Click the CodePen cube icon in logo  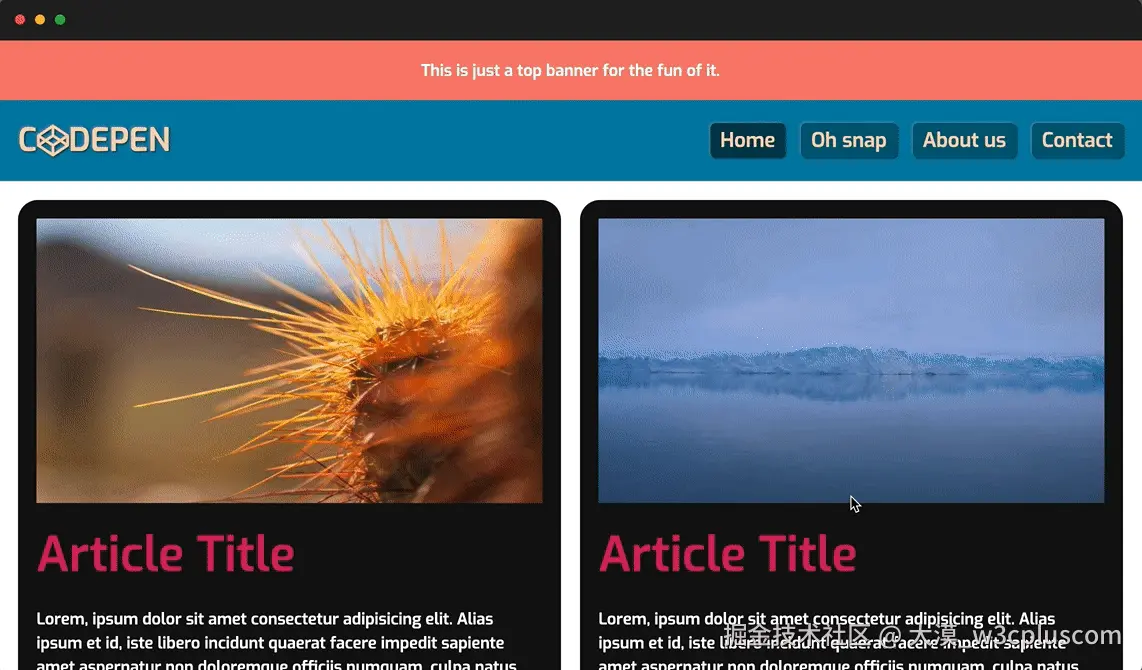(x=53, y=140)
